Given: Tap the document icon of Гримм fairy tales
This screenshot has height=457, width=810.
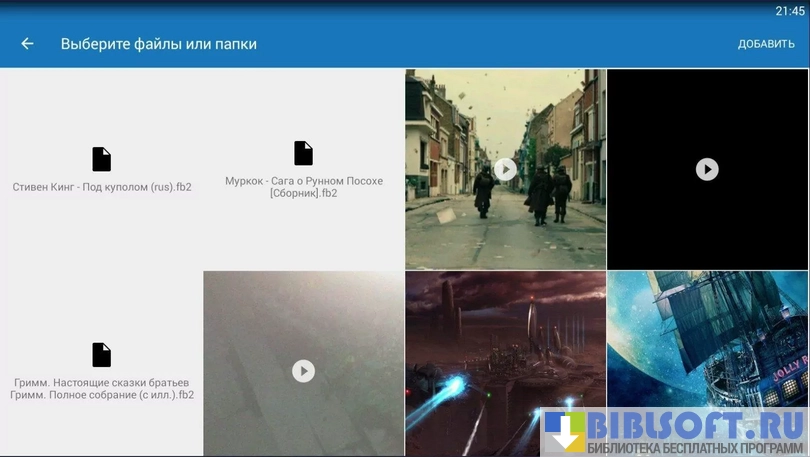Looking at the screenshot, I should point(101,355).
